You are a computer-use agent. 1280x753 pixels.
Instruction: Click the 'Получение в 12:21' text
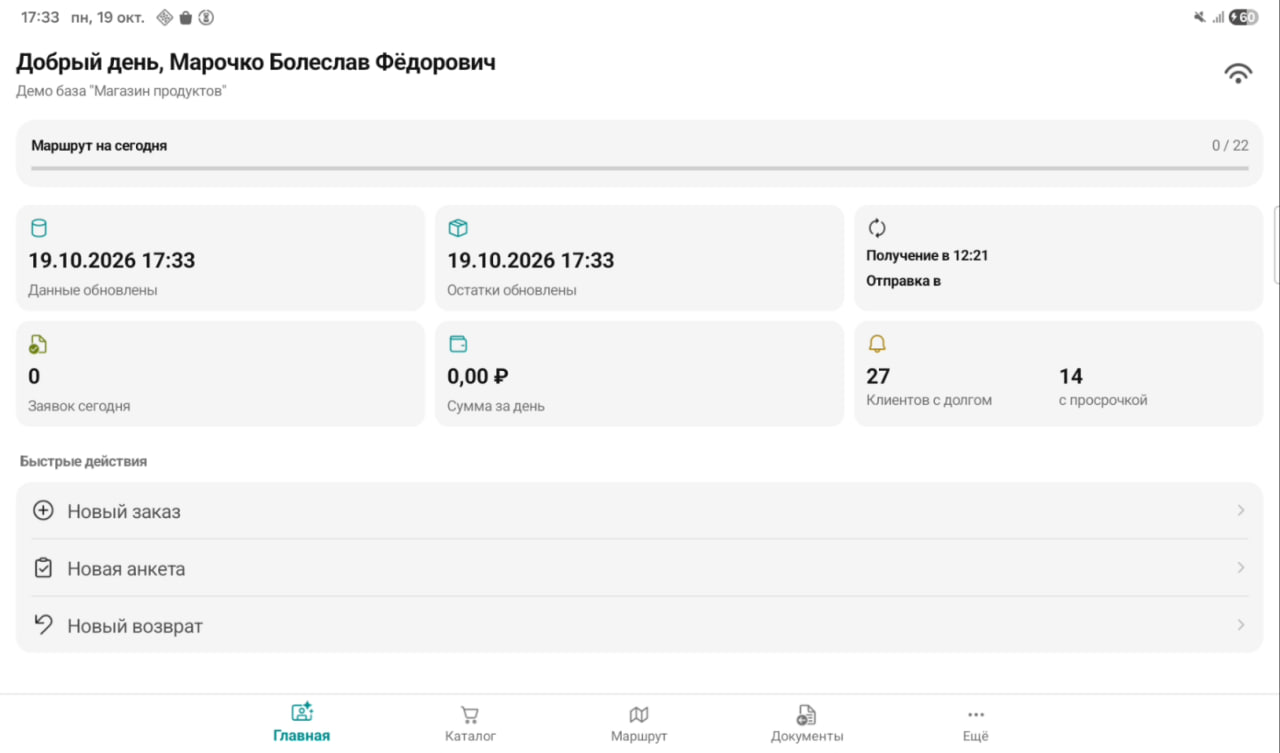(927, 255)
